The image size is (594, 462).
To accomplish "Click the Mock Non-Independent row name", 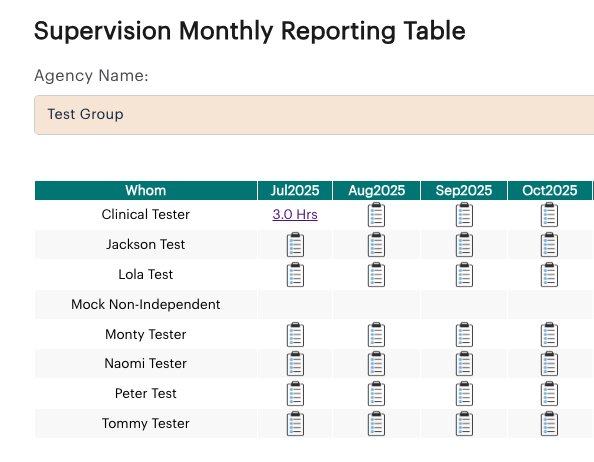I will (146, 304).
